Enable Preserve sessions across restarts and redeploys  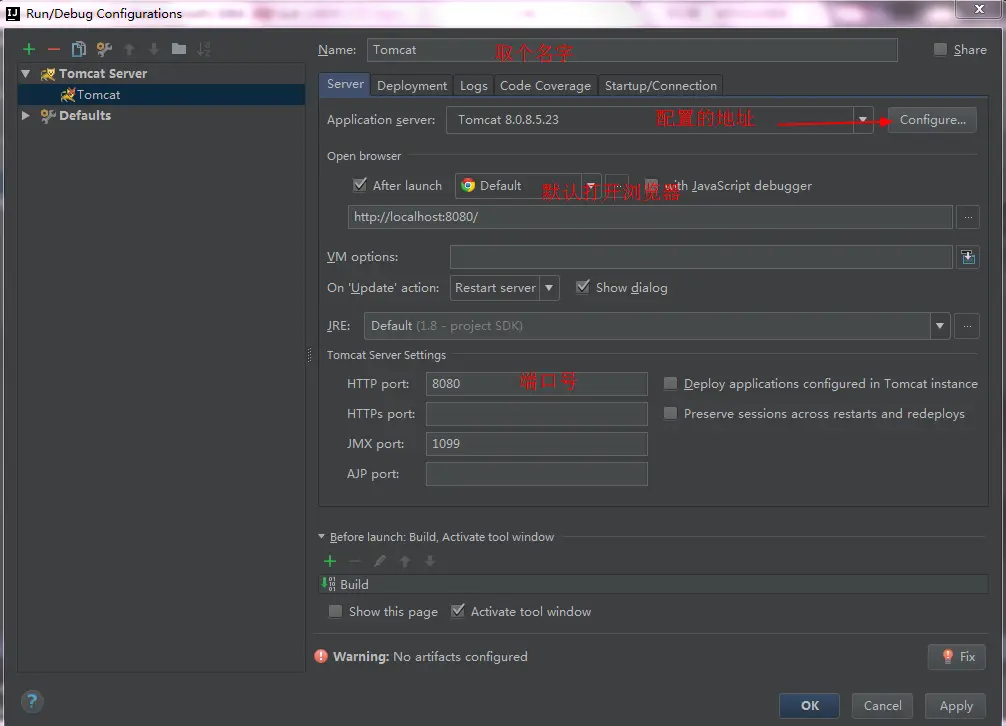tap(670, 413)
